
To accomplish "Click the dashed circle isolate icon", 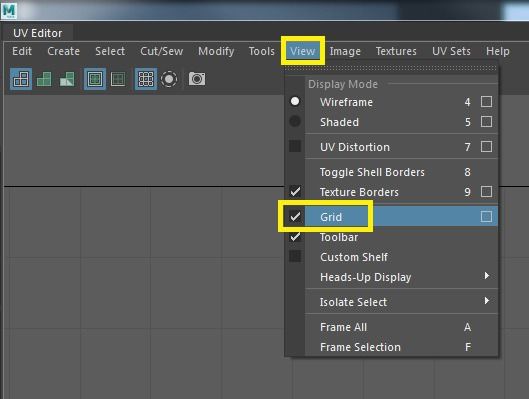I will pos(169,79).
